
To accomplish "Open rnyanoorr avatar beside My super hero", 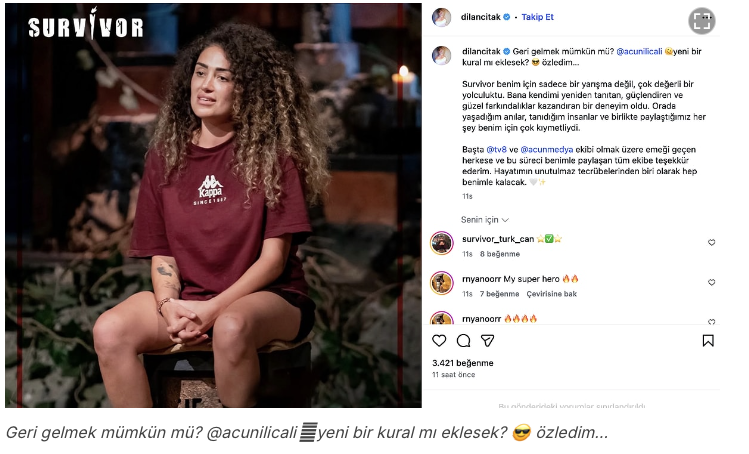I will 442,283.
